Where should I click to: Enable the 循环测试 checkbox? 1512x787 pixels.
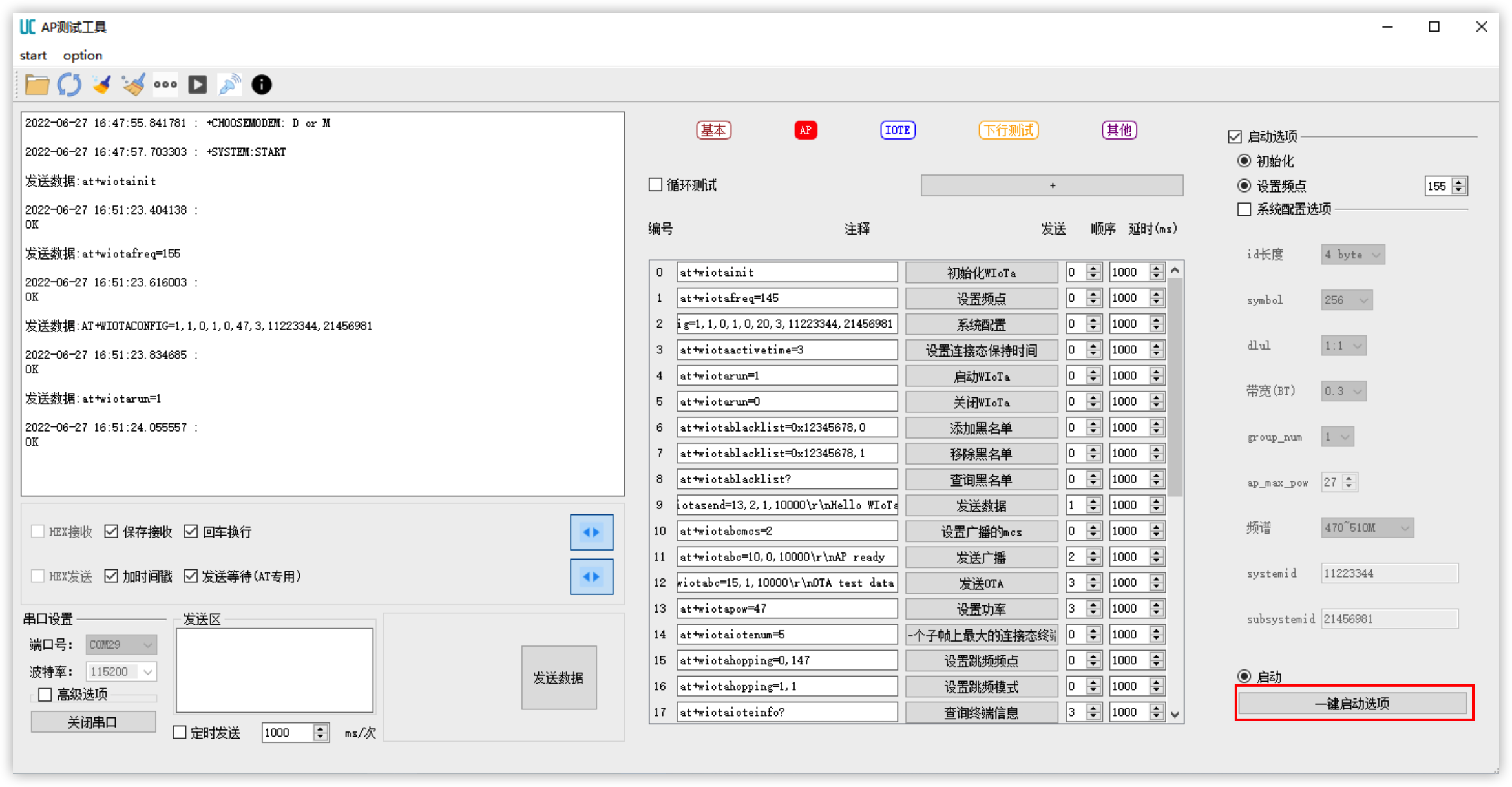(x=656, y=185)
